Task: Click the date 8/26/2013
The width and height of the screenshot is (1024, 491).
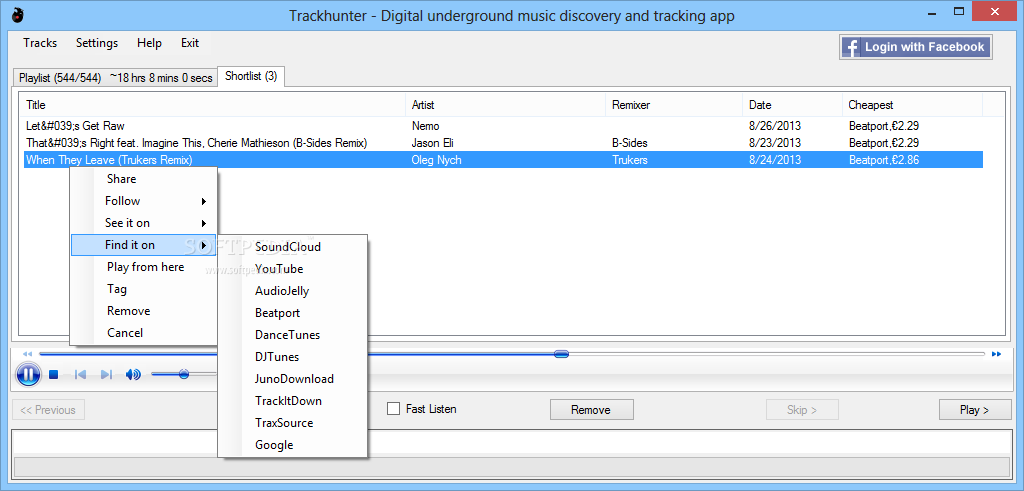Action: click(775, 126)
